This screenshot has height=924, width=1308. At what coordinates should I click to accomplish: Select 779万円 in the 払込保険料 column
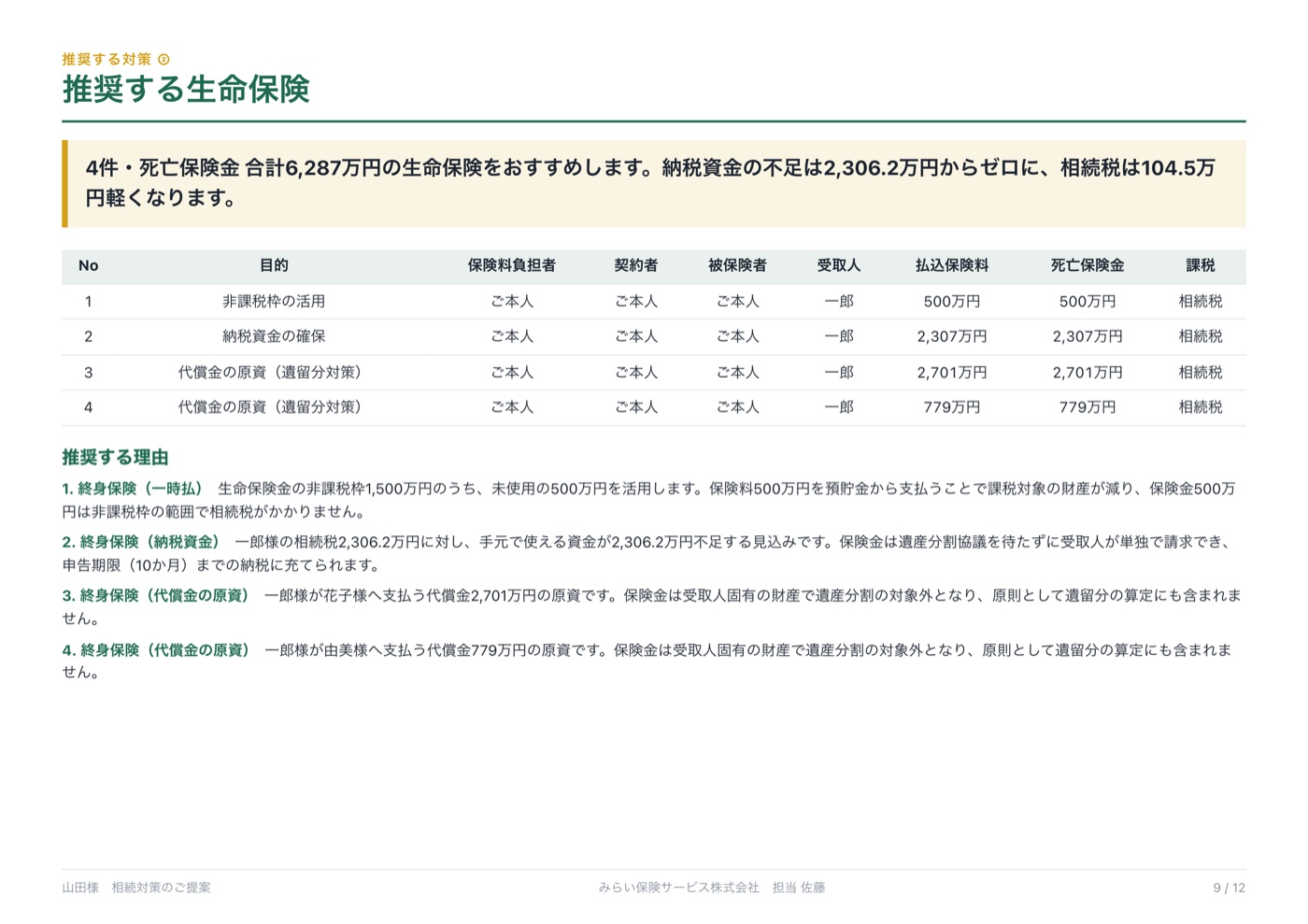pos(952,407)
